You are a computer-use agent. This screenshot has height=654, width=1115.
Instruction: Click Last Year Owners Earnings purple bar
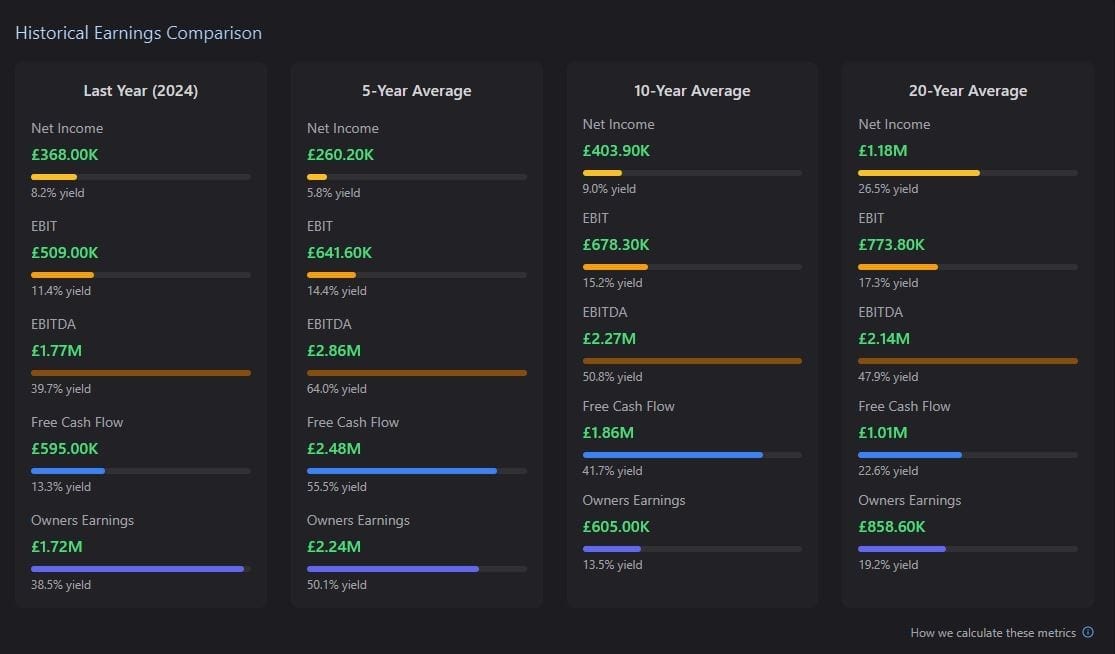pyautogui.click(x=141, y=569)
